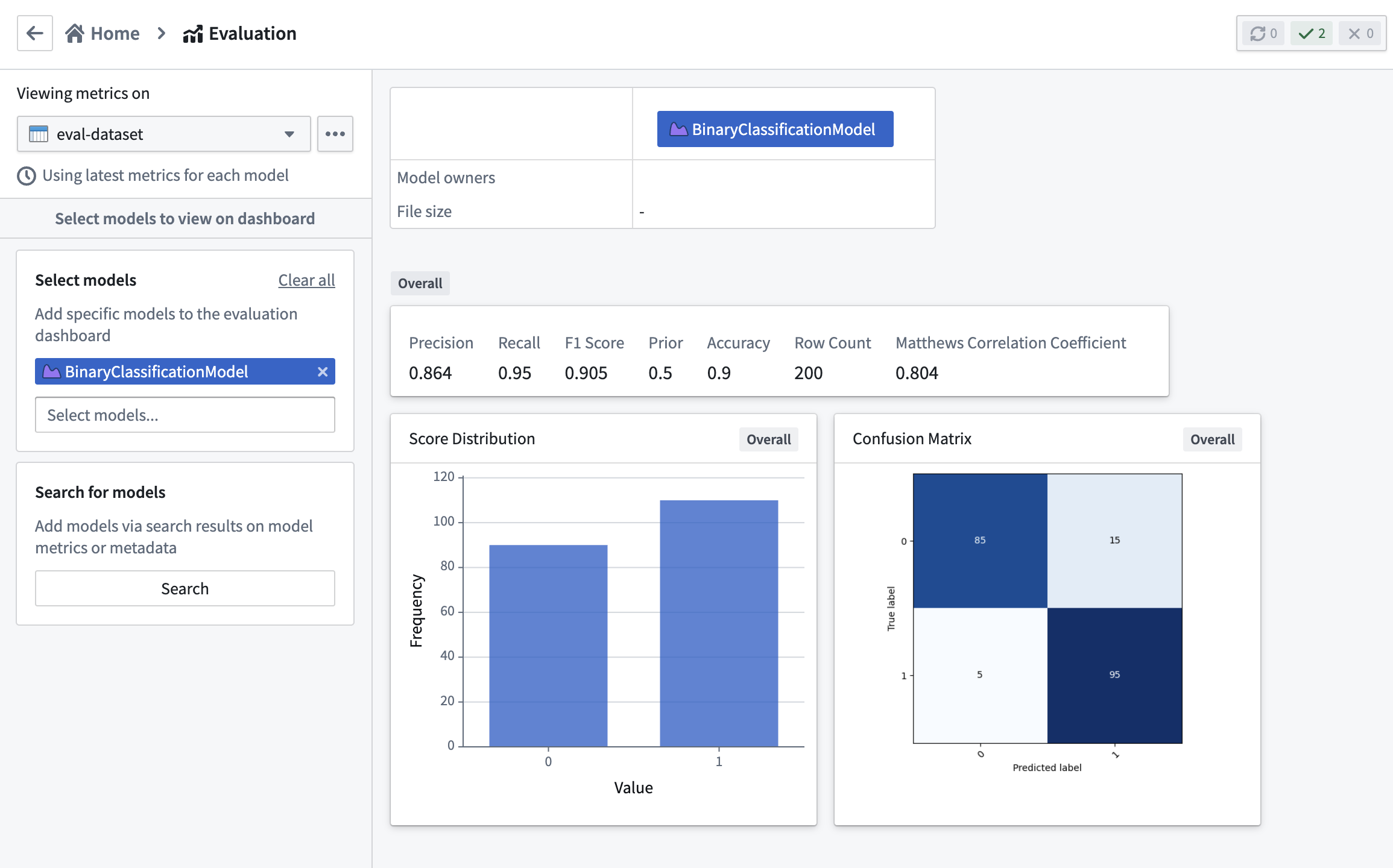Click the Confusion Matrix card title
The image size is (1393, 868).
pyautogui.click(x=912, y=439)
